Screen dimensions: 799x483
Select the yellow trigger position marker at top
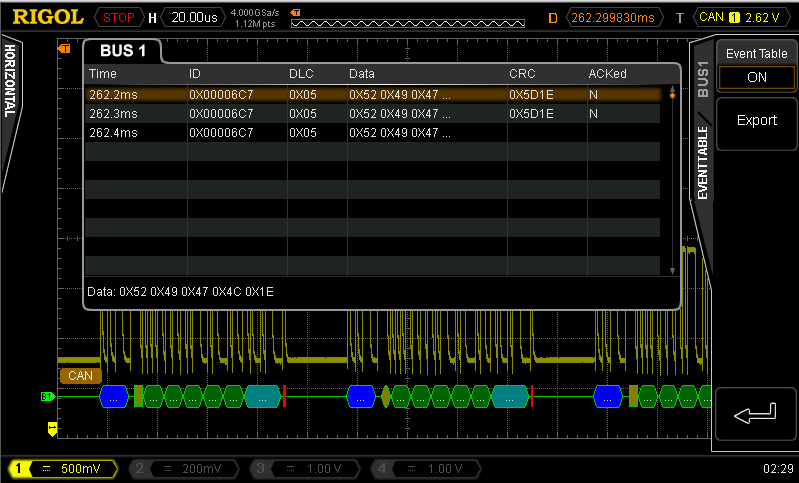point(295,12)
